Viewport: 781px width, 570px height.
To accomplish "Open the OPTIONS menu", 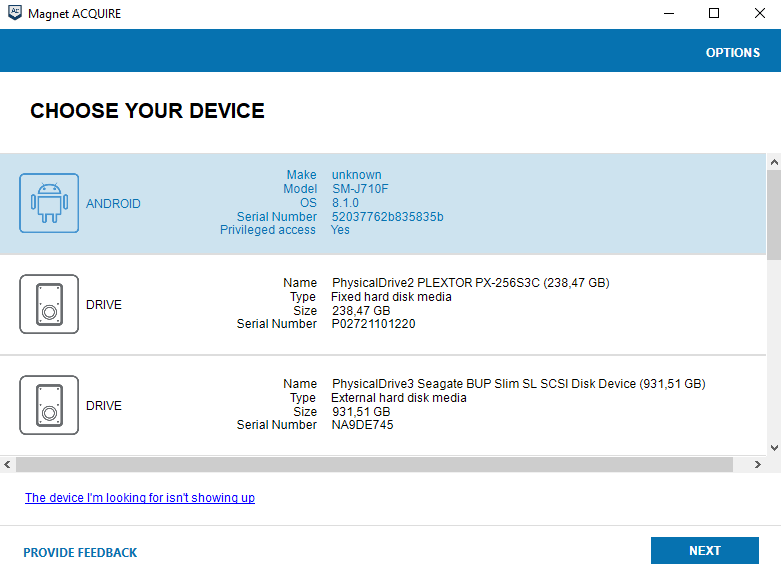I will [733, 53].
